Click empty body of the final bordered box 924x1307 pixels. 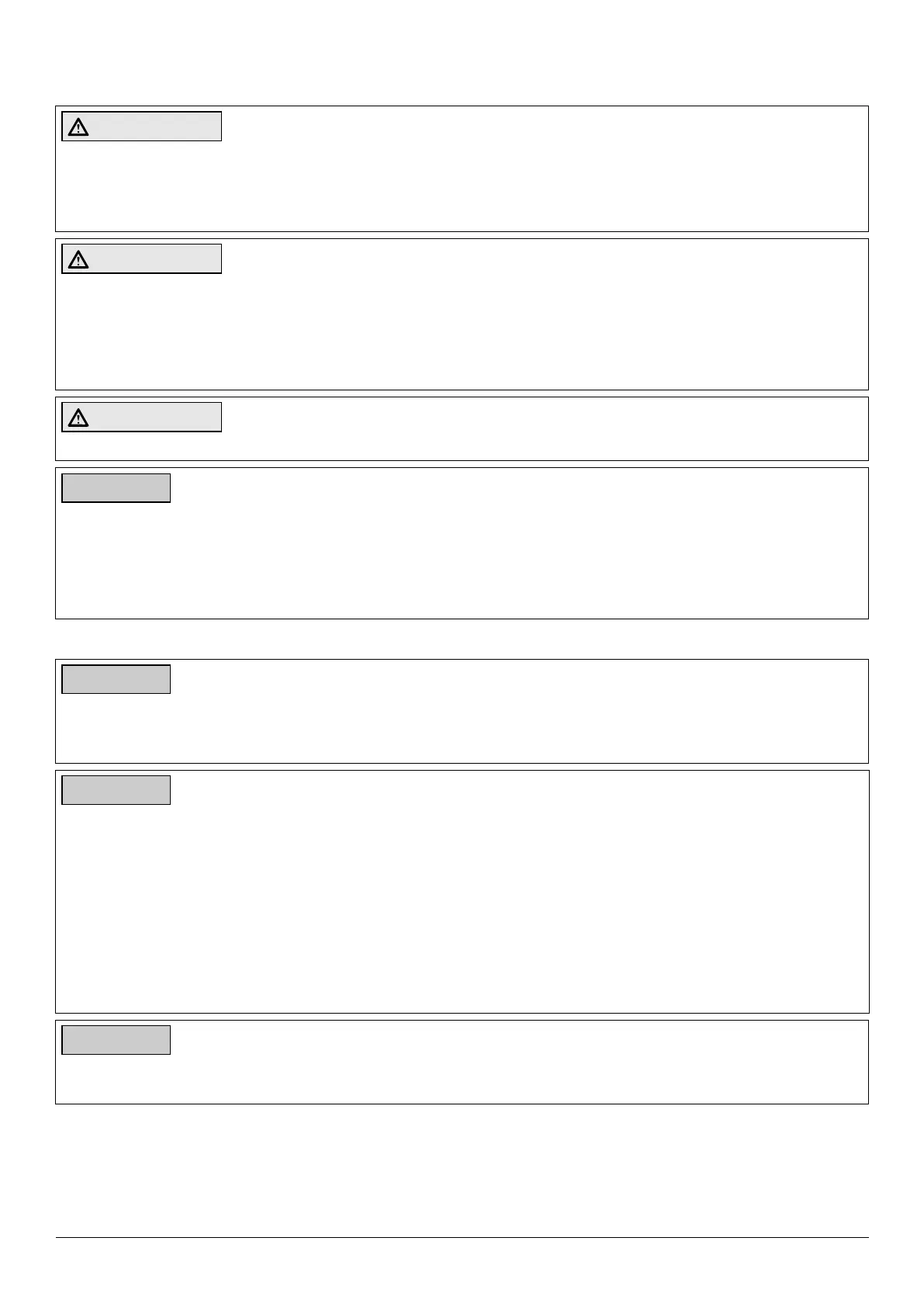(462, 1079)
